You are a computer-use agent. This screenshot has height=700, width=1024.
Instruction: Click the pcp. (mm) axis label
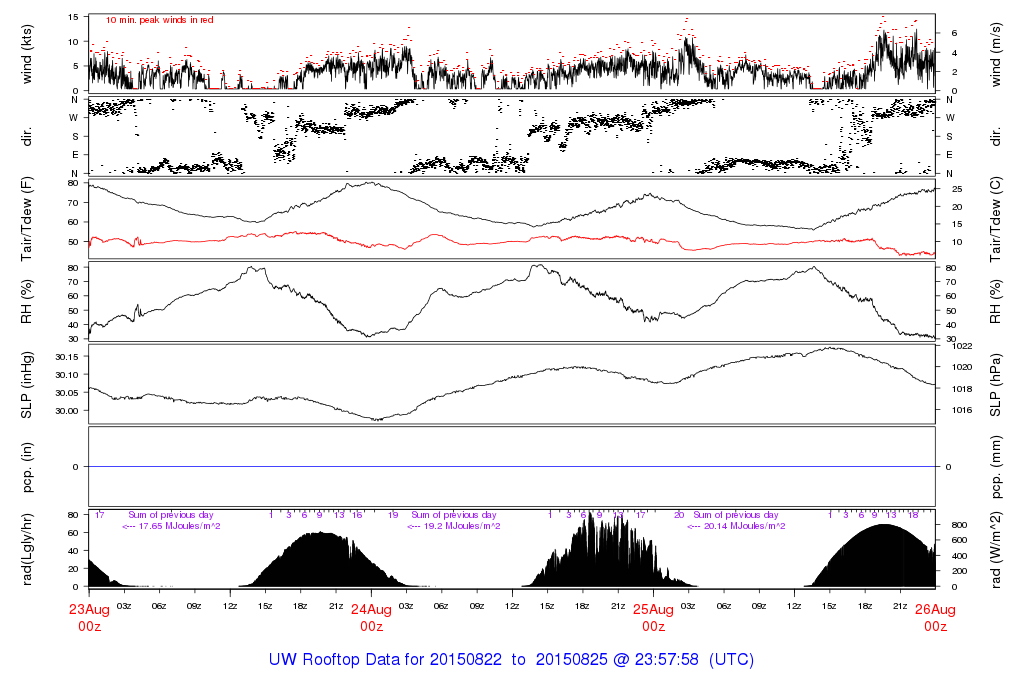(997, 466)
